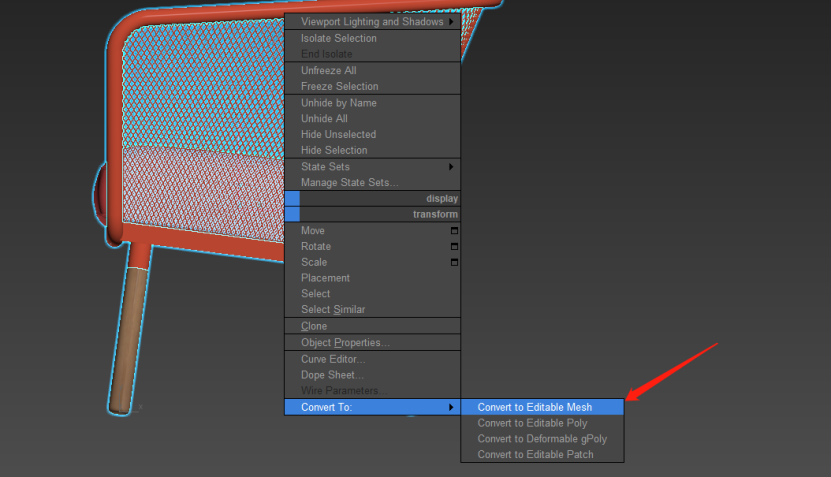This screenshot has height=477, width=831.
Task: Open Viewport Lighting and Shadows submenu
Action: click(x=372, y=22)
